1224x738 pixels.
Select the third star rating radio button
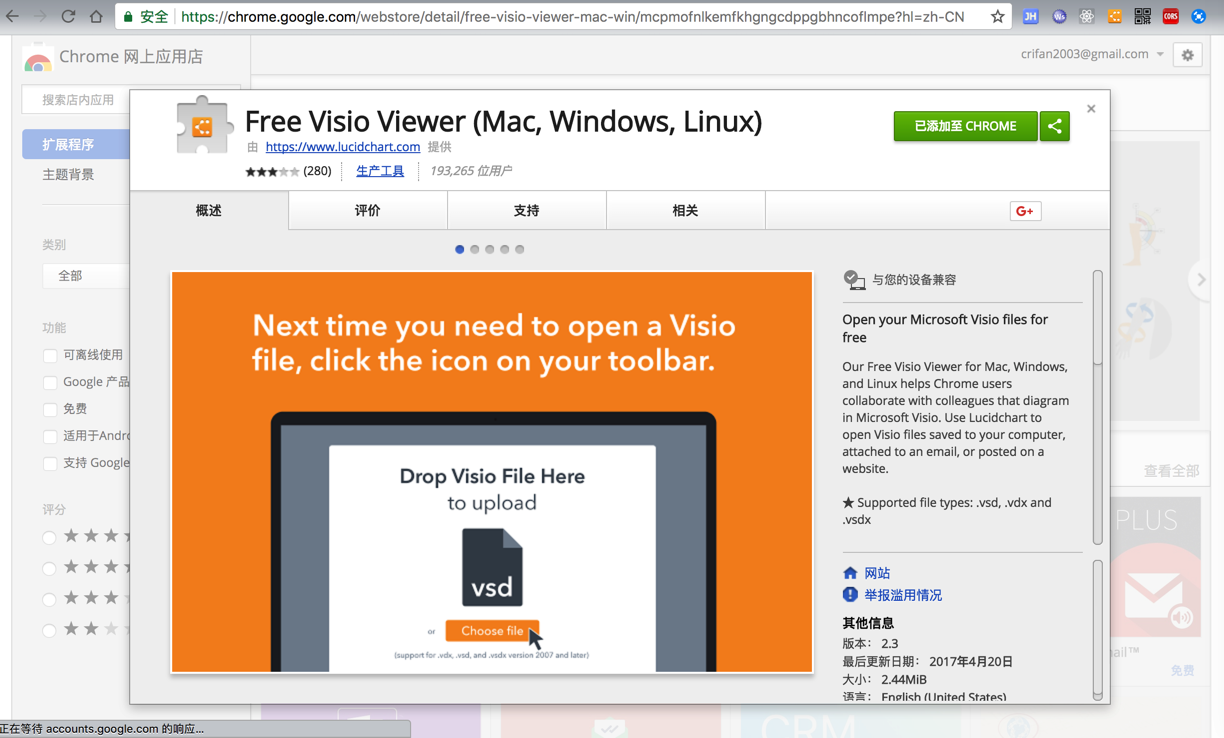(49, 600)
